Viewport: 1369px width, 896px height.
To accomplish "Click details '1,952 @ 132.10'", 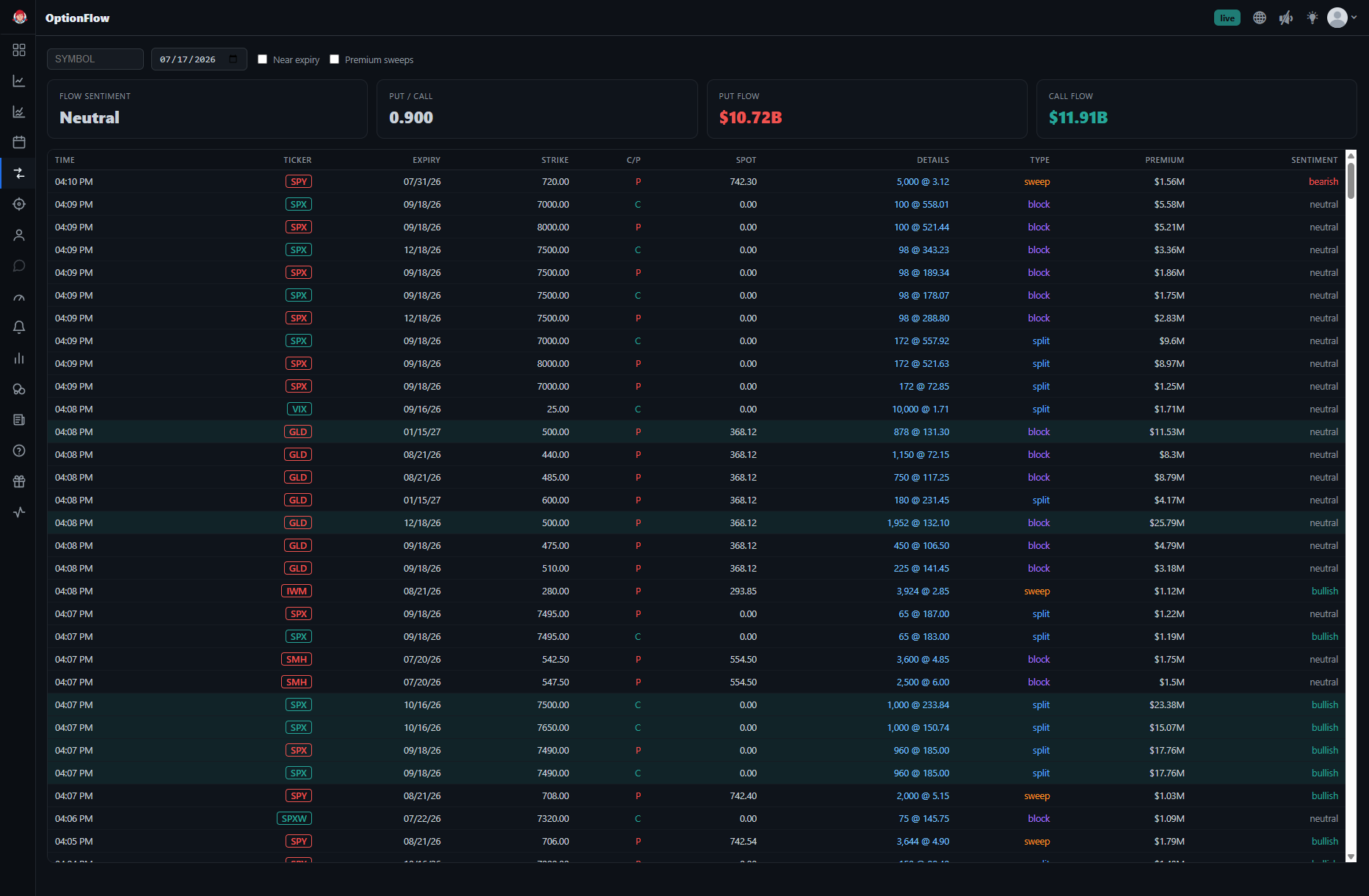I will tap(918, 522).
